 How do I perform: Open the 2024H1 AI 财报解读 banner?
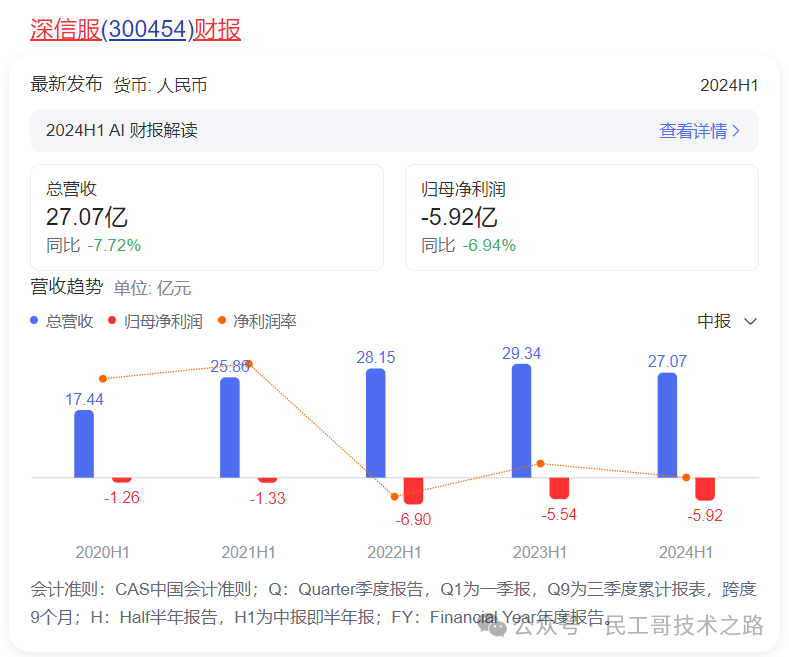click(394, 131)
